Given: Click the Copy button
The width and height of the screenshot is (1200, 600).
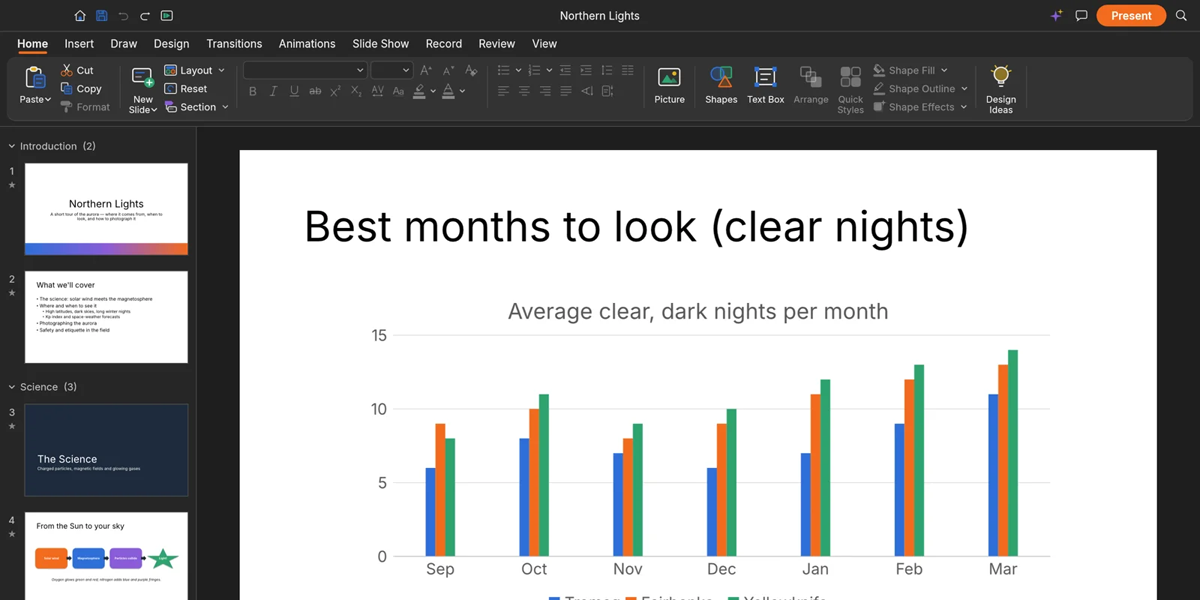Looking at the screenshot, I should pos(81,89).
